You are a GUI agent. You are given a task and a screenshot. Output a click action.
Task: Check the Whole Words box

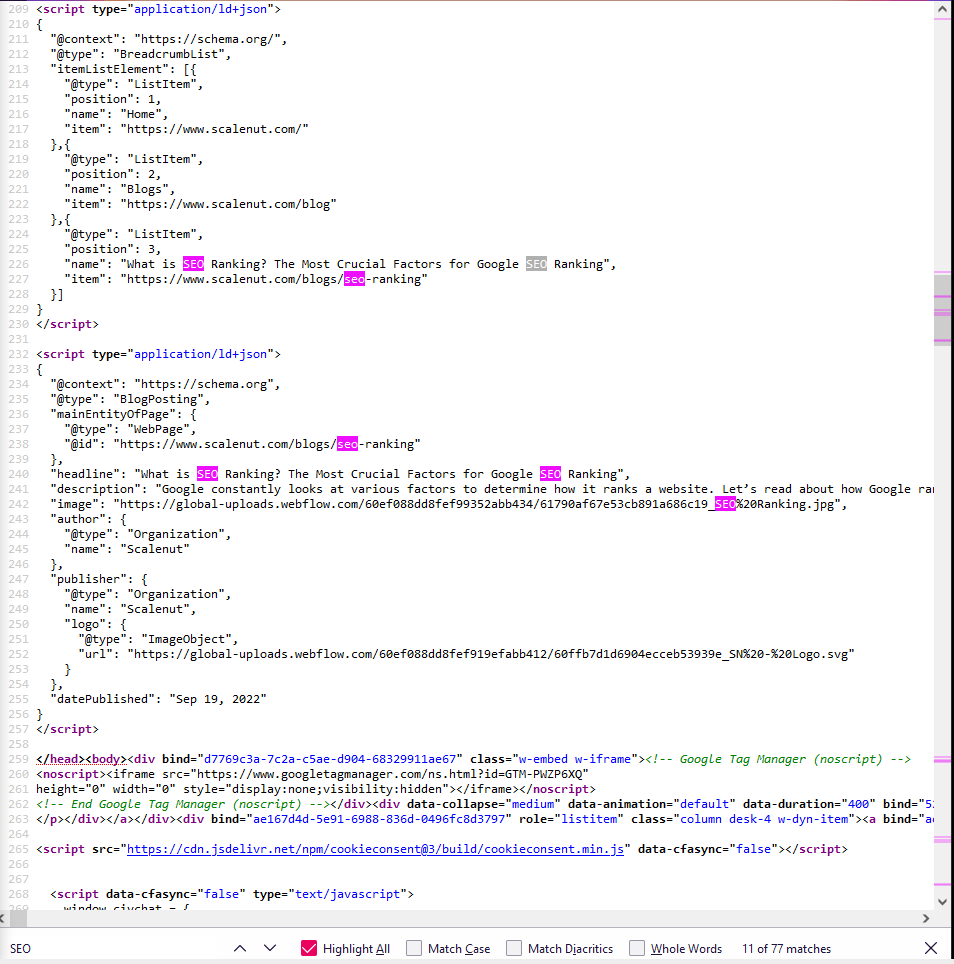637,948
